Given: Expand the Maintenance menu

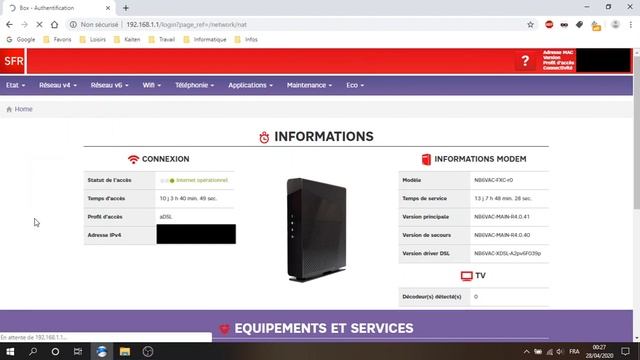Looking at the screenshot, I should pos(309,85).
